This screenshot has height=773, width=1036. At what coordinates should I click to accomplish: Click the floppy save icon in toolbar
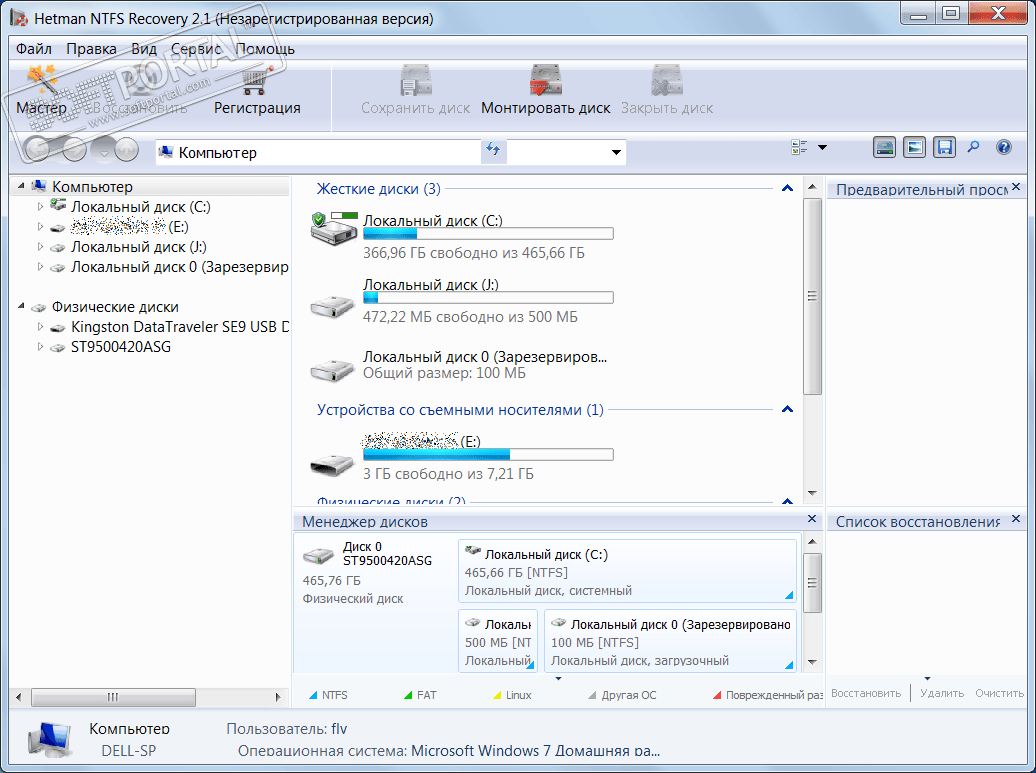coord(944,147)
